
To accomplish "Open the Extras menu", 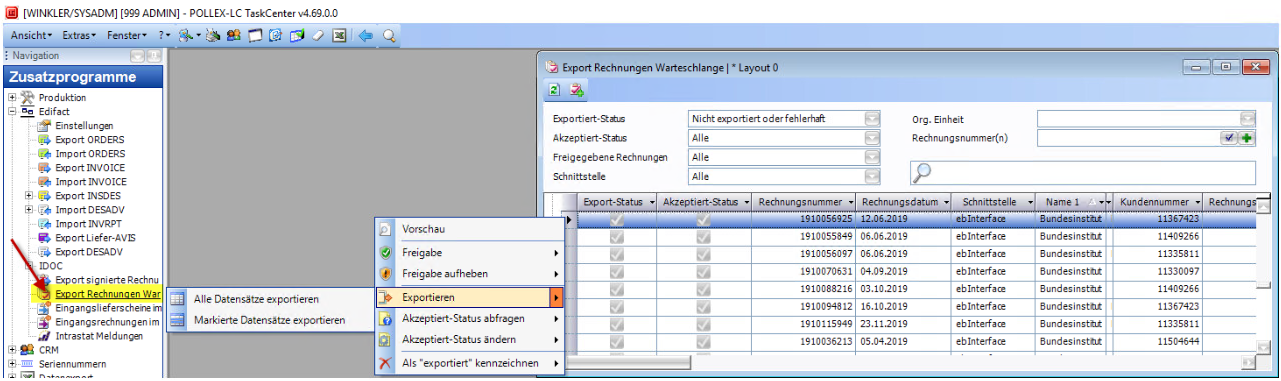I will 79,35.
